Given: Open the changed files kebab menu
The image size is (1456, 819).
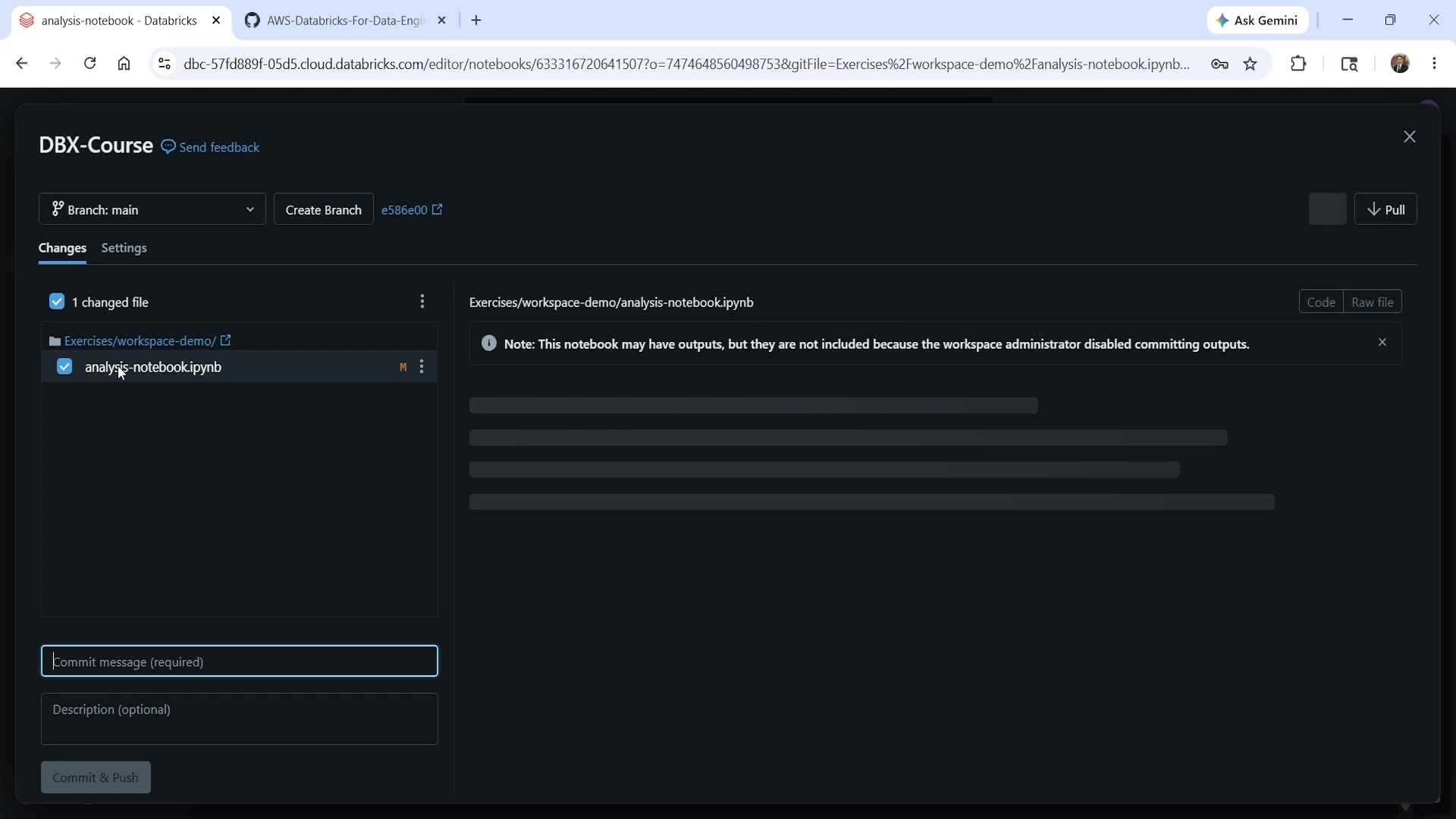Looking at the screenshot, I should click(x=422, y=302).
